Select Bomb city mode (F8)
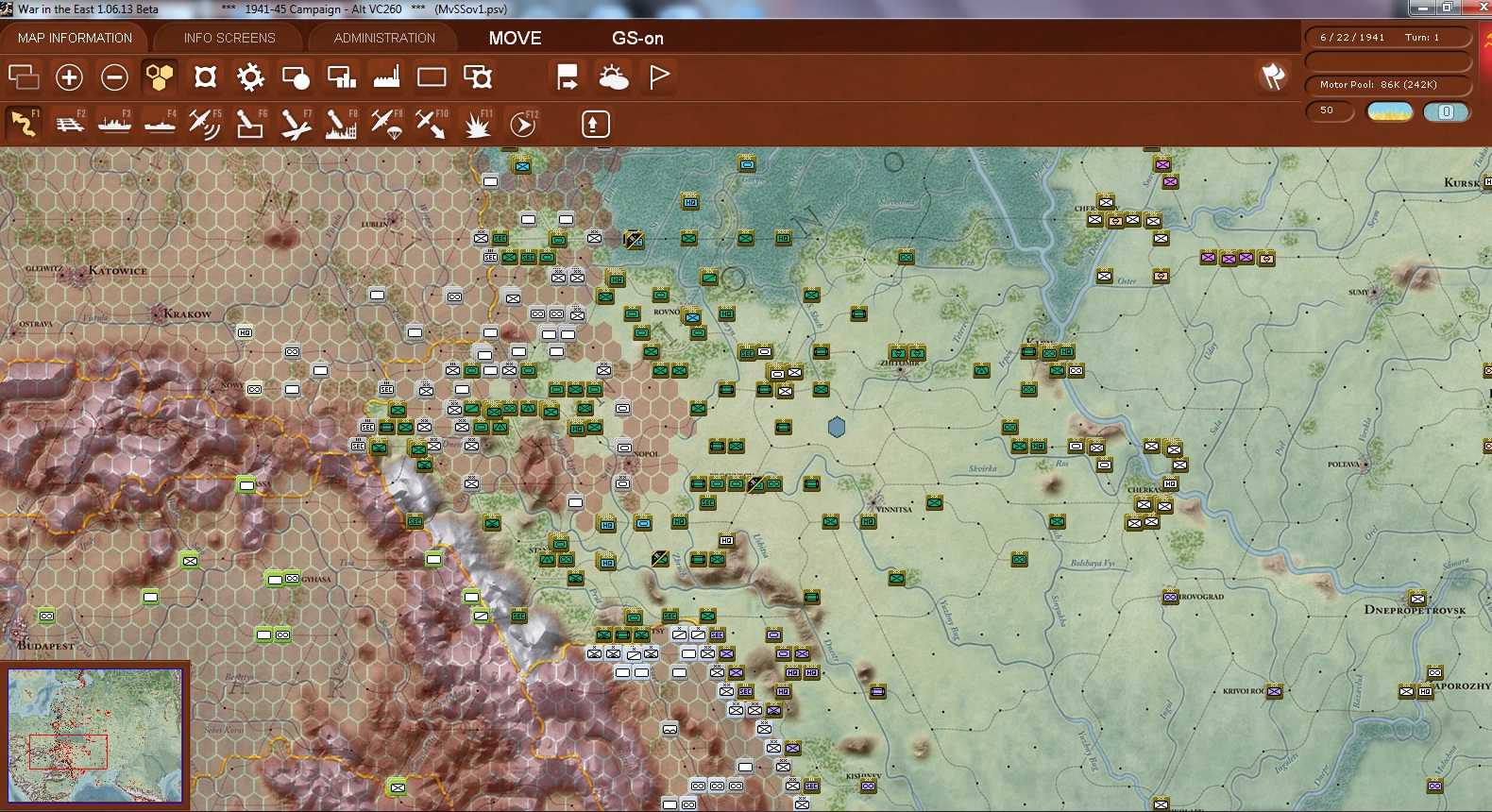This screenshot has height=812, width=1492. click(341, 124)
